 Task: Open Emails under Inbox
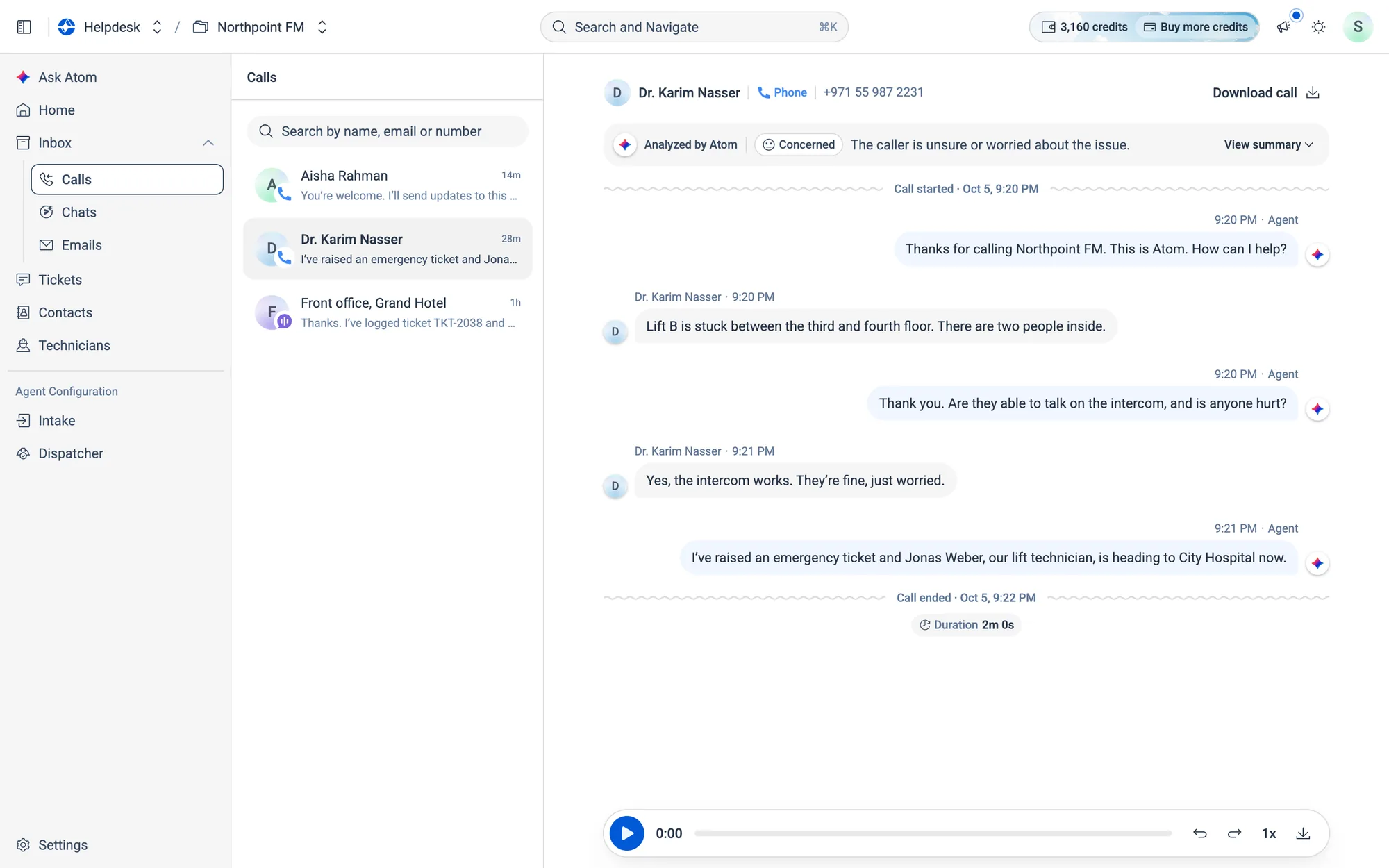127,245
